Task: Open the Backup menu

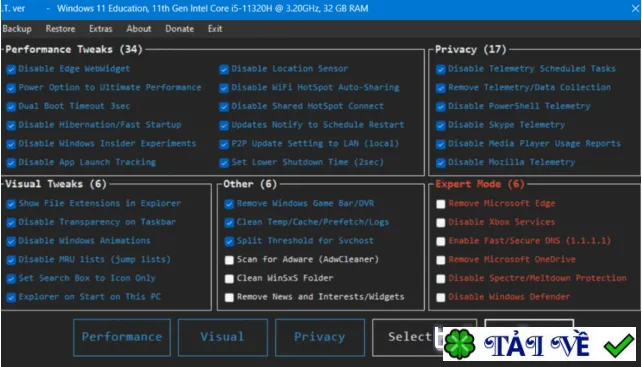Action: [17, 29]
